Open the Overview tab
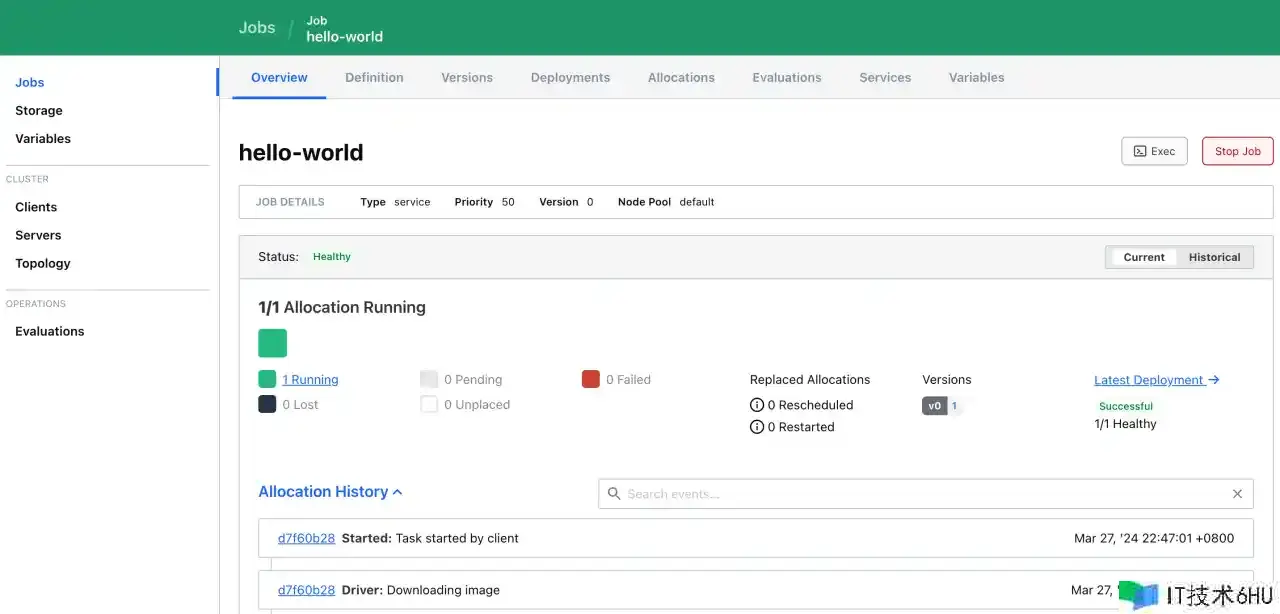 click(x=279, y=77)
